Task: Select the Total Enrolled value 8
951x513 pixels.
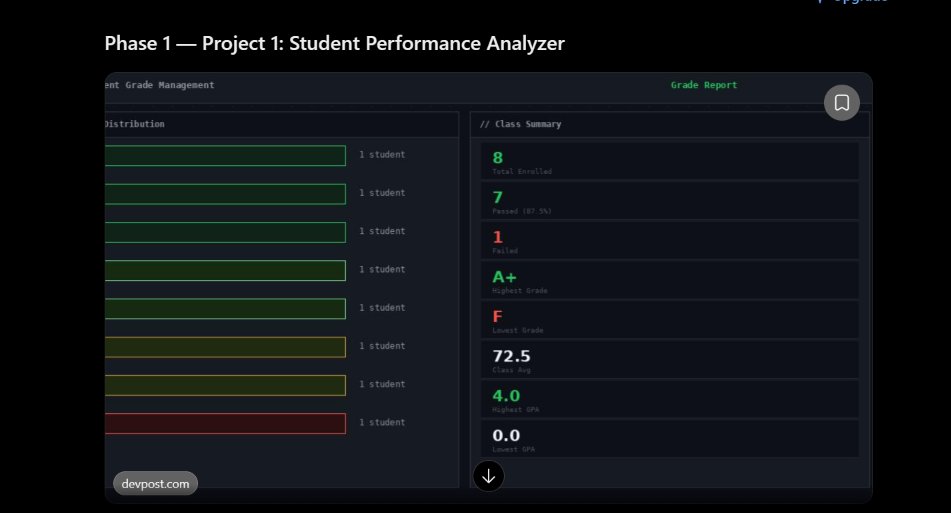Action: coord(497,158)
